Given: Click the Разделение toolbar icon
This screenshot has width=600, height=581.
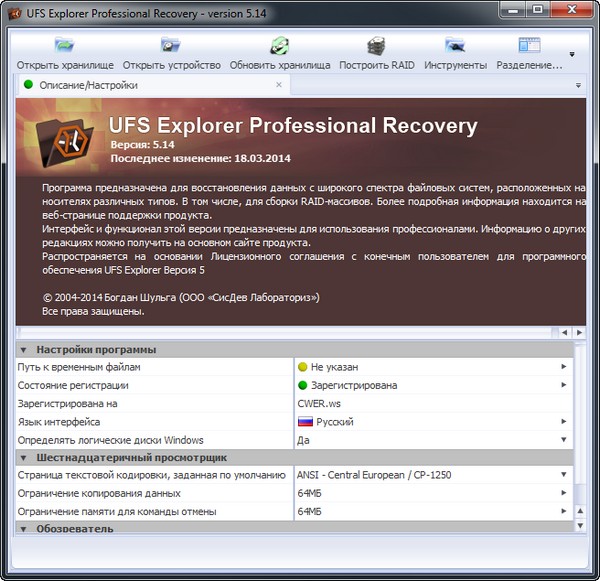Looking at the screenshot, I should [x=529, y=45].
